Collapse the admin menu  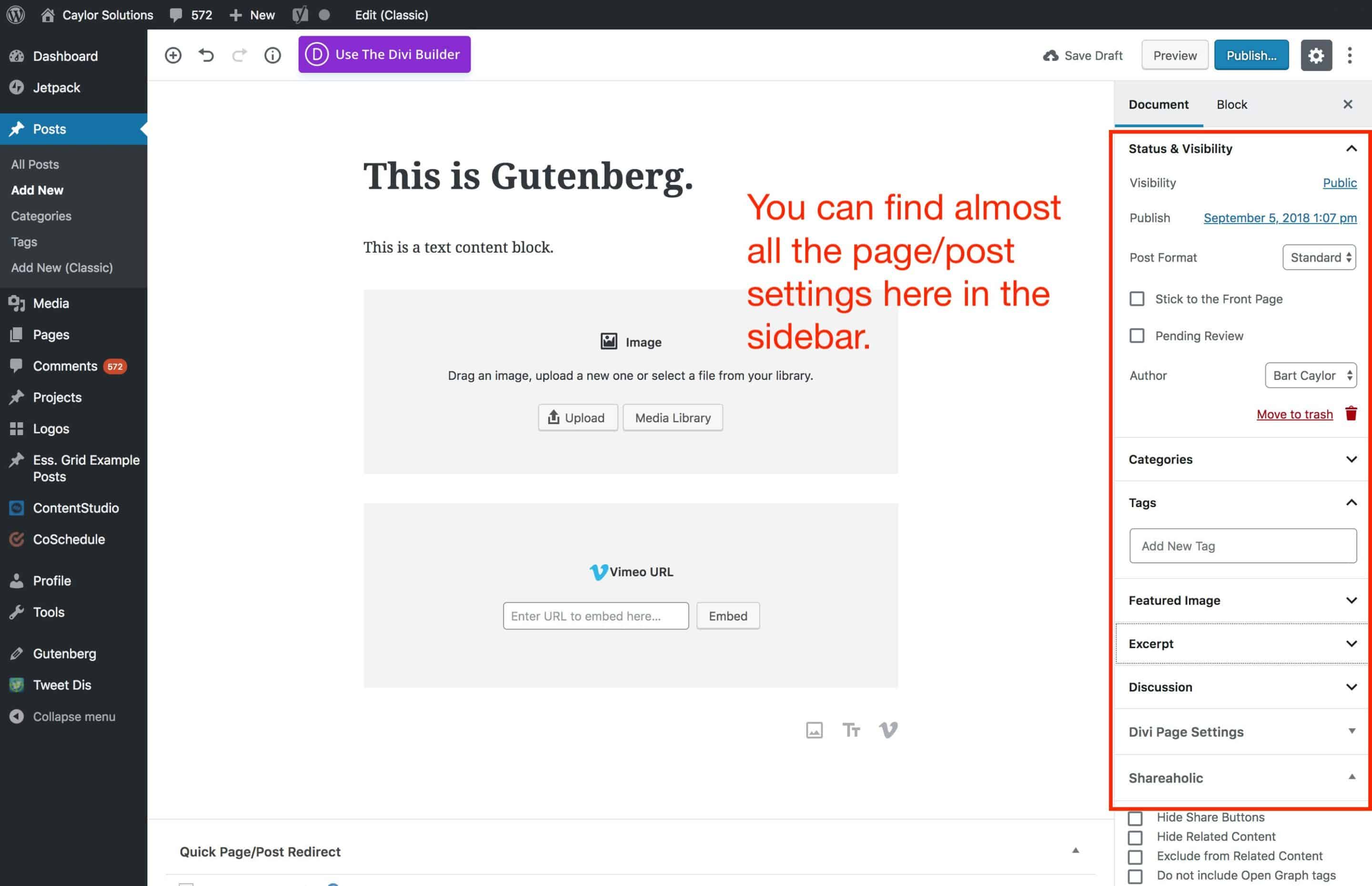74,716
